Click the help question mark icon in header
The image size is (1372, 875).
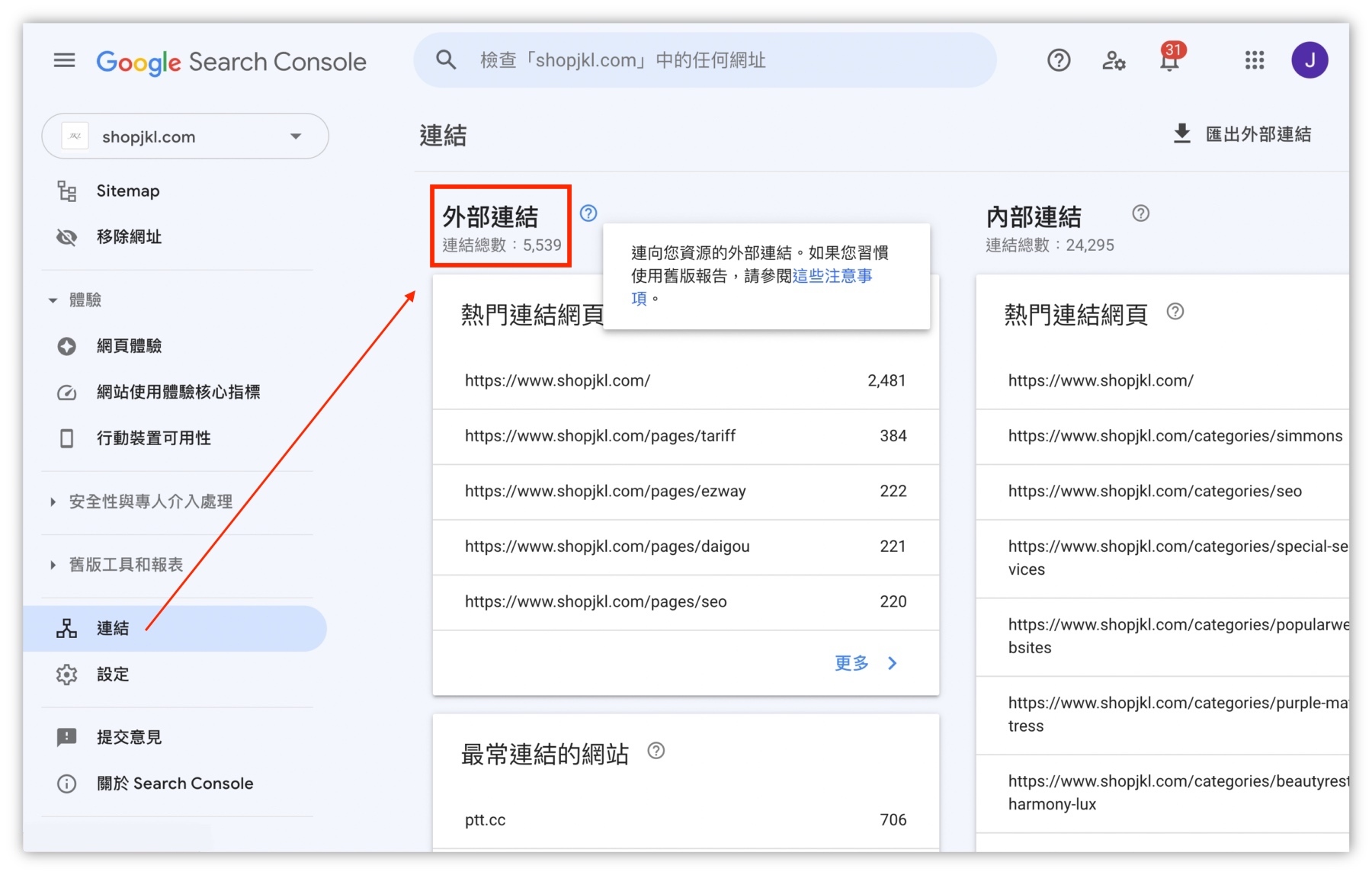tap(1058, 60)
